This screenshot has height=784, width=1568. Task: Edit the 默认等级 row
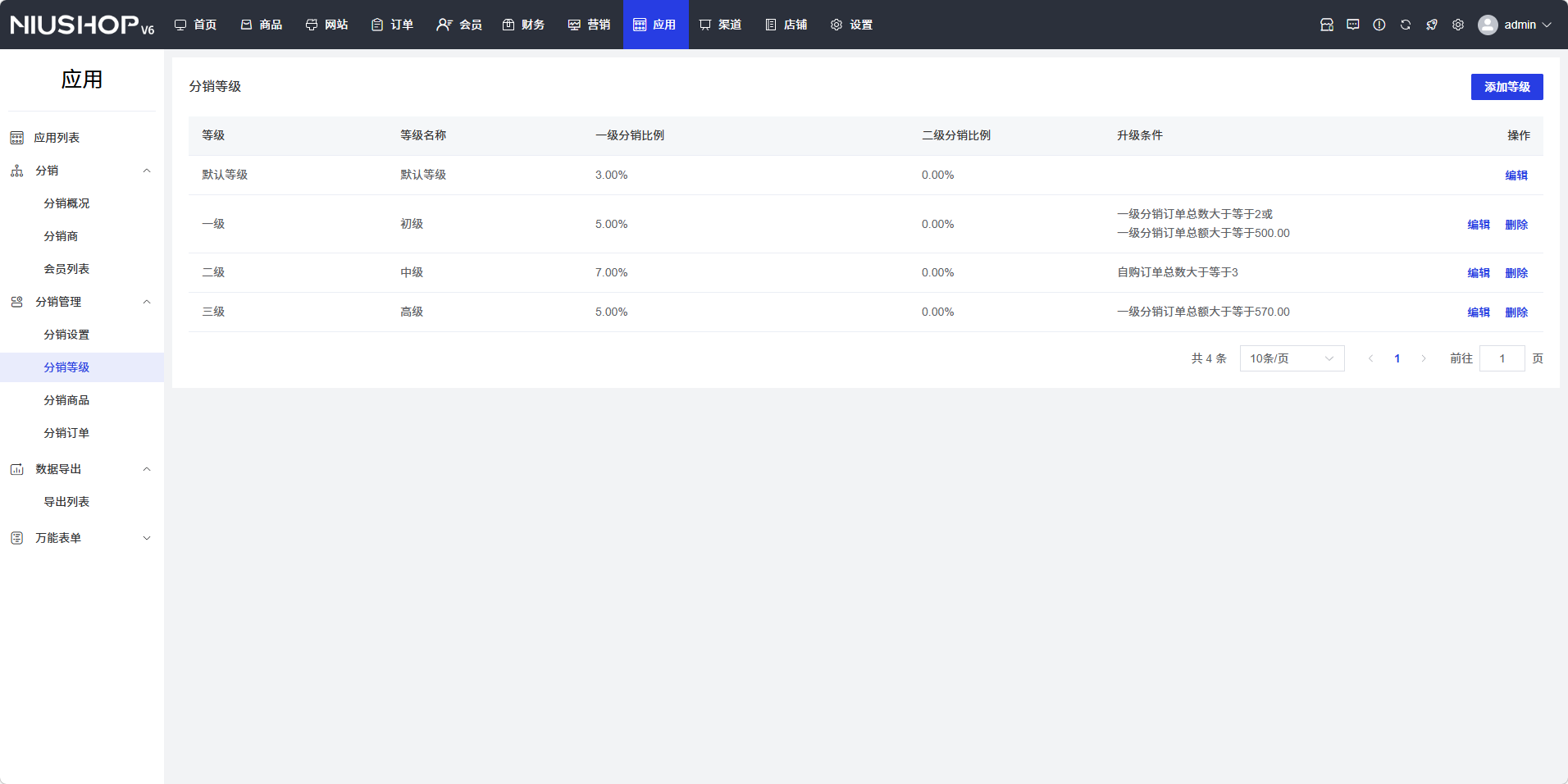pos(1516,175)
